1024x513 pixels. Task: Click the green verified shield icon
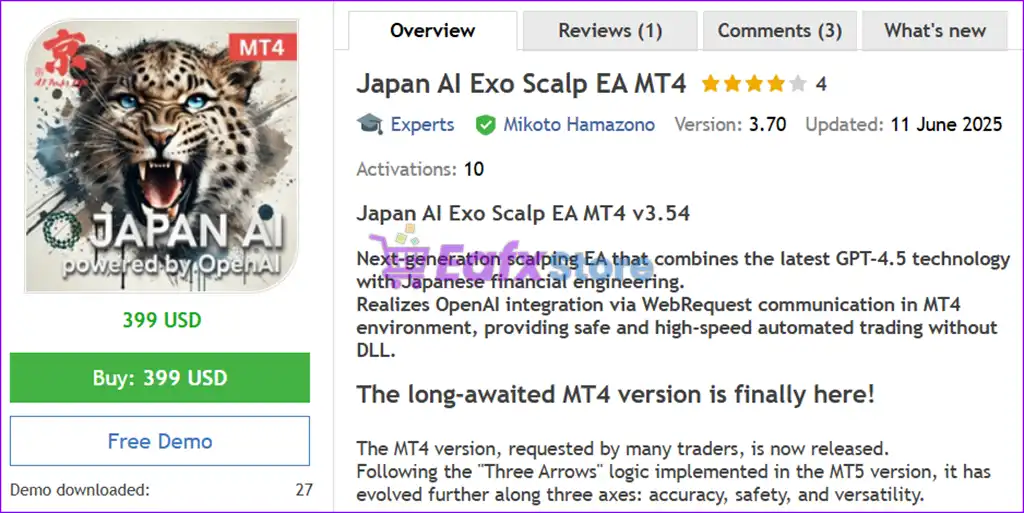(485, 125)
